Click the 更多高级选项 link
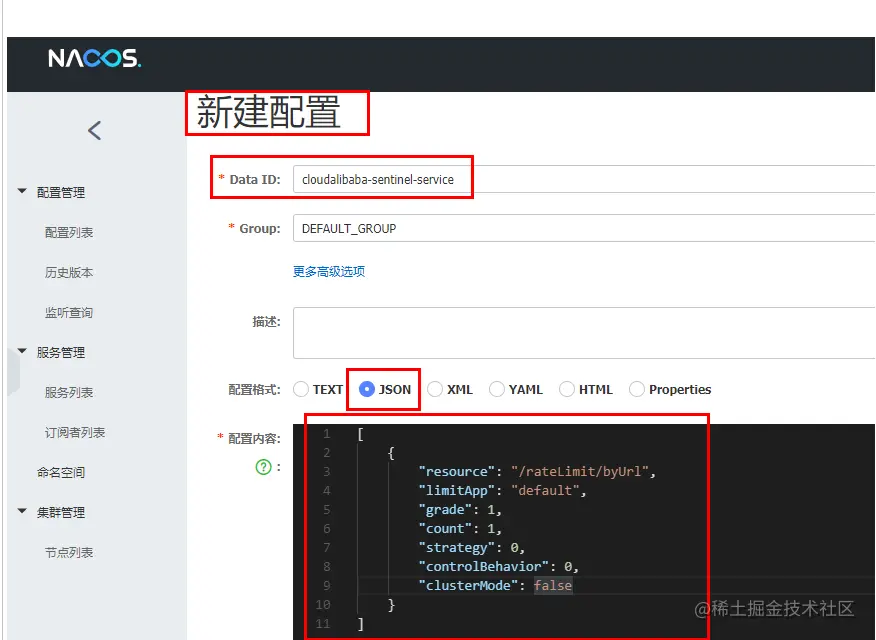The width and height of the screenshot is (876, 640). coord(329,271)
